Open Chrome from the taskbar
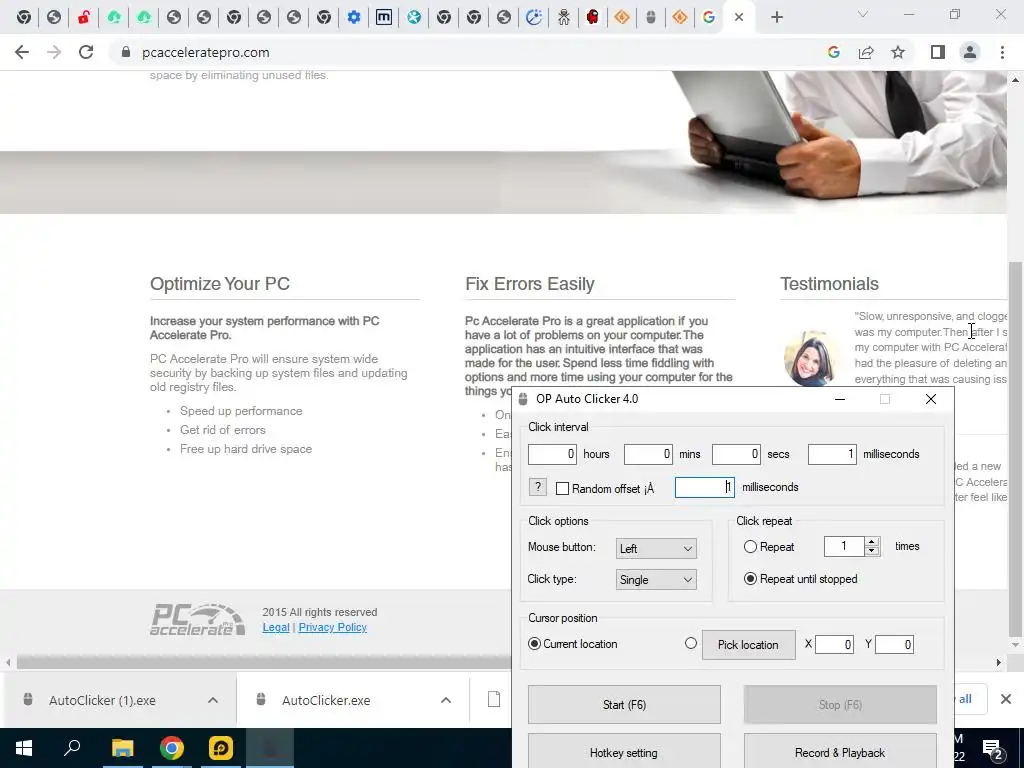The width and height of the screenshot is (1024, 768). [x=172, y=748]
